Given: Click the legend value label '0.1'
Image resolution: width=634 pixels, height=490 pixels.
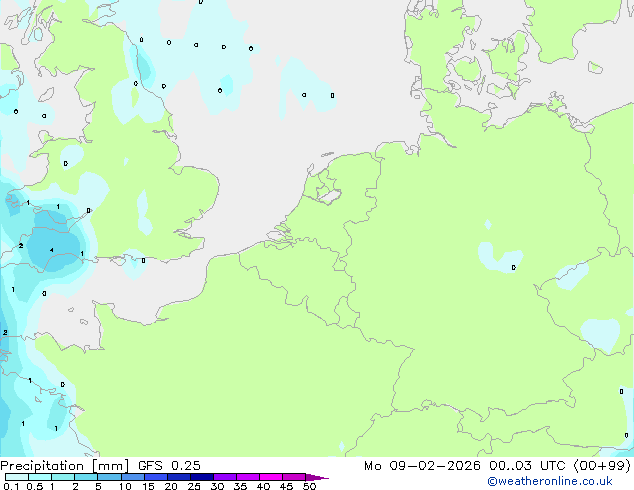Looking at the screenshot, I should pos(11,486).
